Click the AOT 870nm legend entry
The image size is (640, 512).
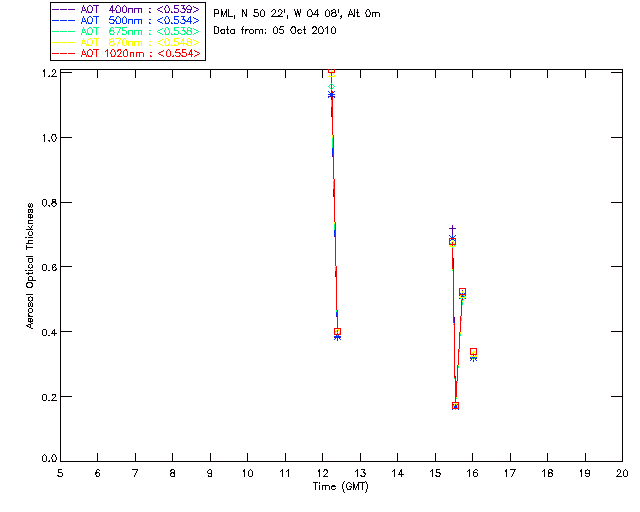tap(126, 42)
